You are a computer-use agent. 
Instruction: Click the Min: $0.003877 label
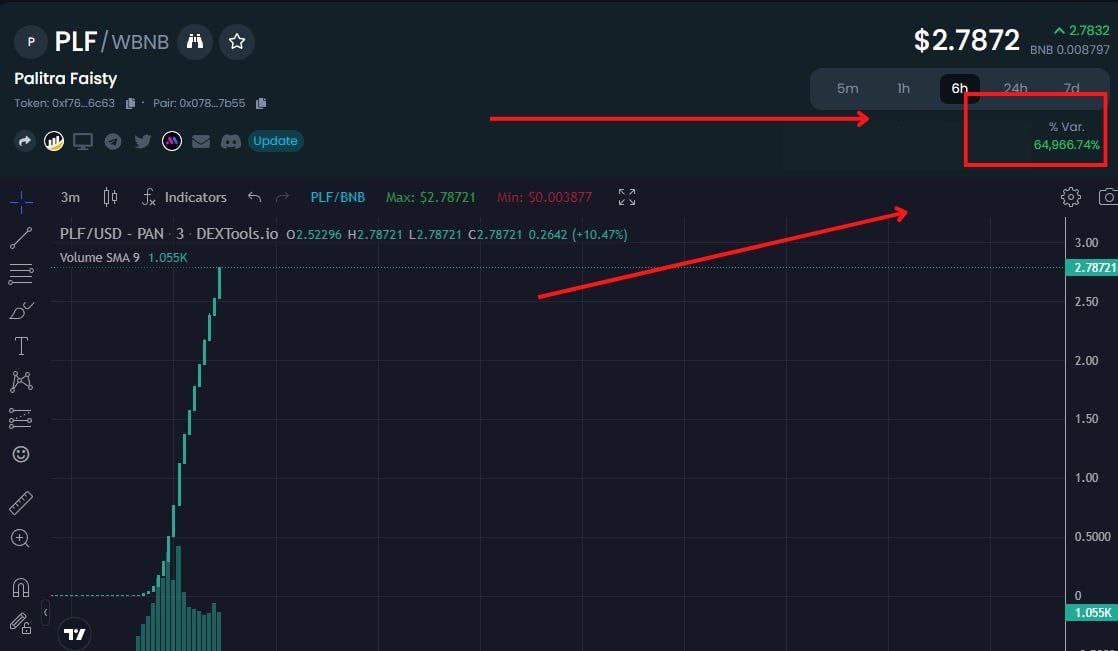pos(544,198)
